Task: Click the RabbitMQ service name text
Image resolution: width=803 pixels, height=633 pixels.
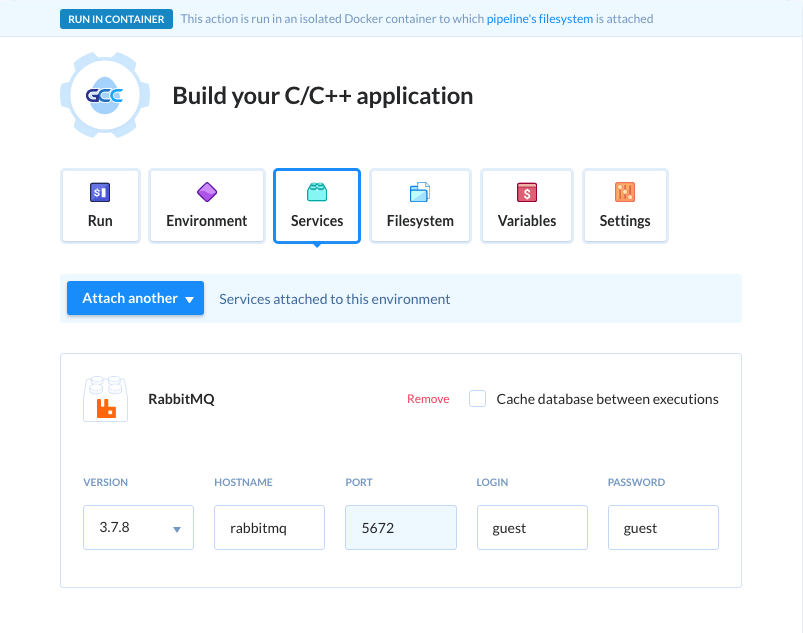Action: (181, 399)
